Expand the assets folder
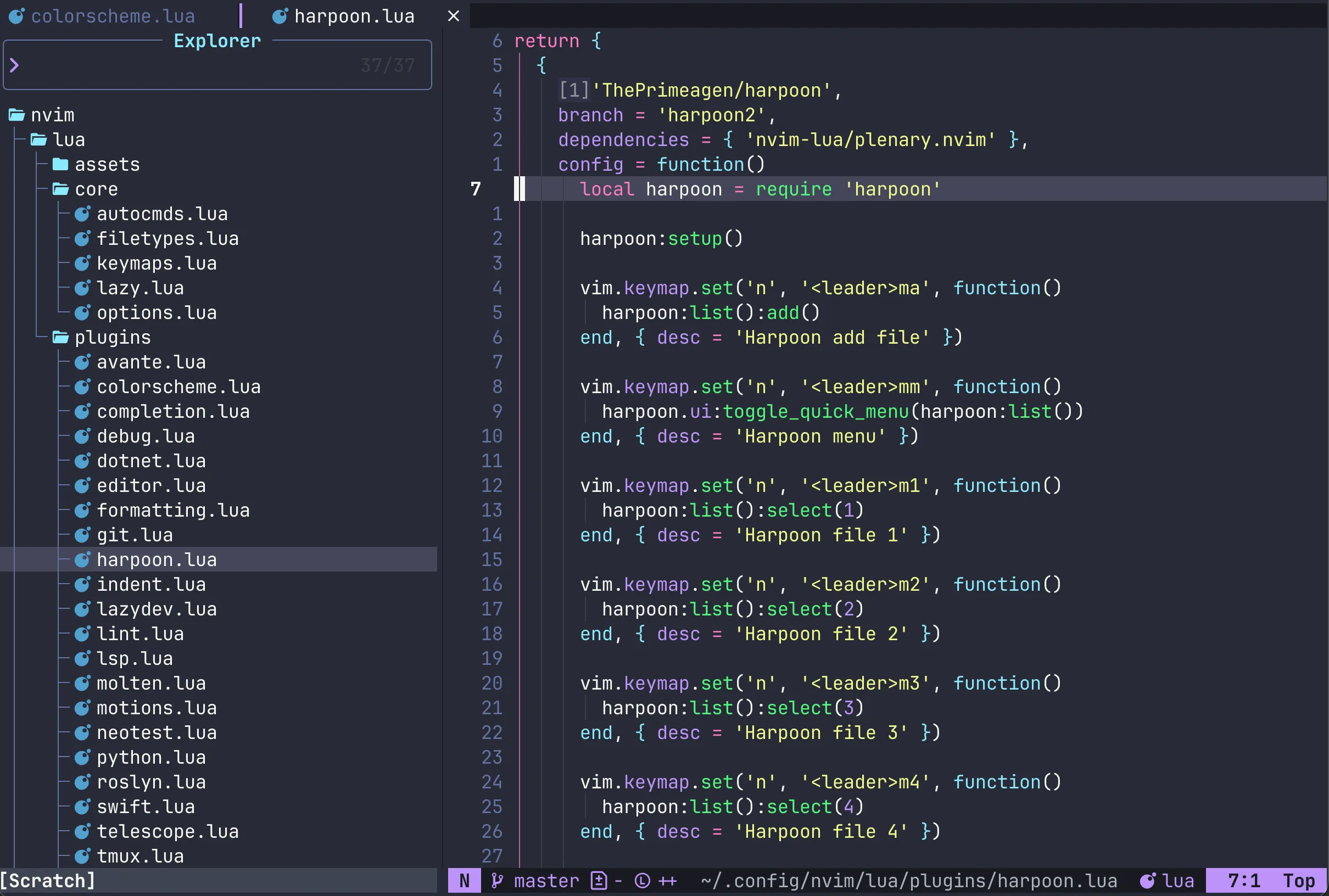Screen dimensions: 1329x896 (96, 165)
